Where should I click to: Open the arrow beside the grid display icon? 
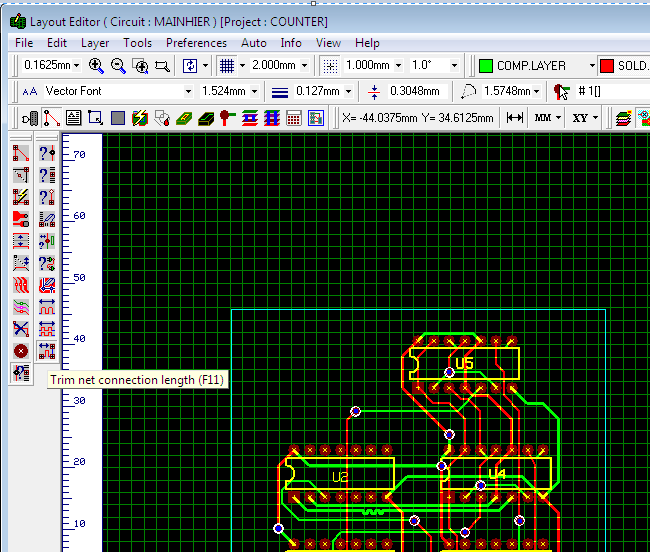point(243,65)
